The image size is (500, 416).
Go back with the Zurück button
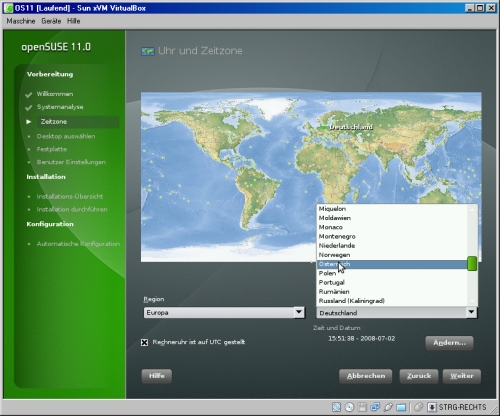(419, 376)
